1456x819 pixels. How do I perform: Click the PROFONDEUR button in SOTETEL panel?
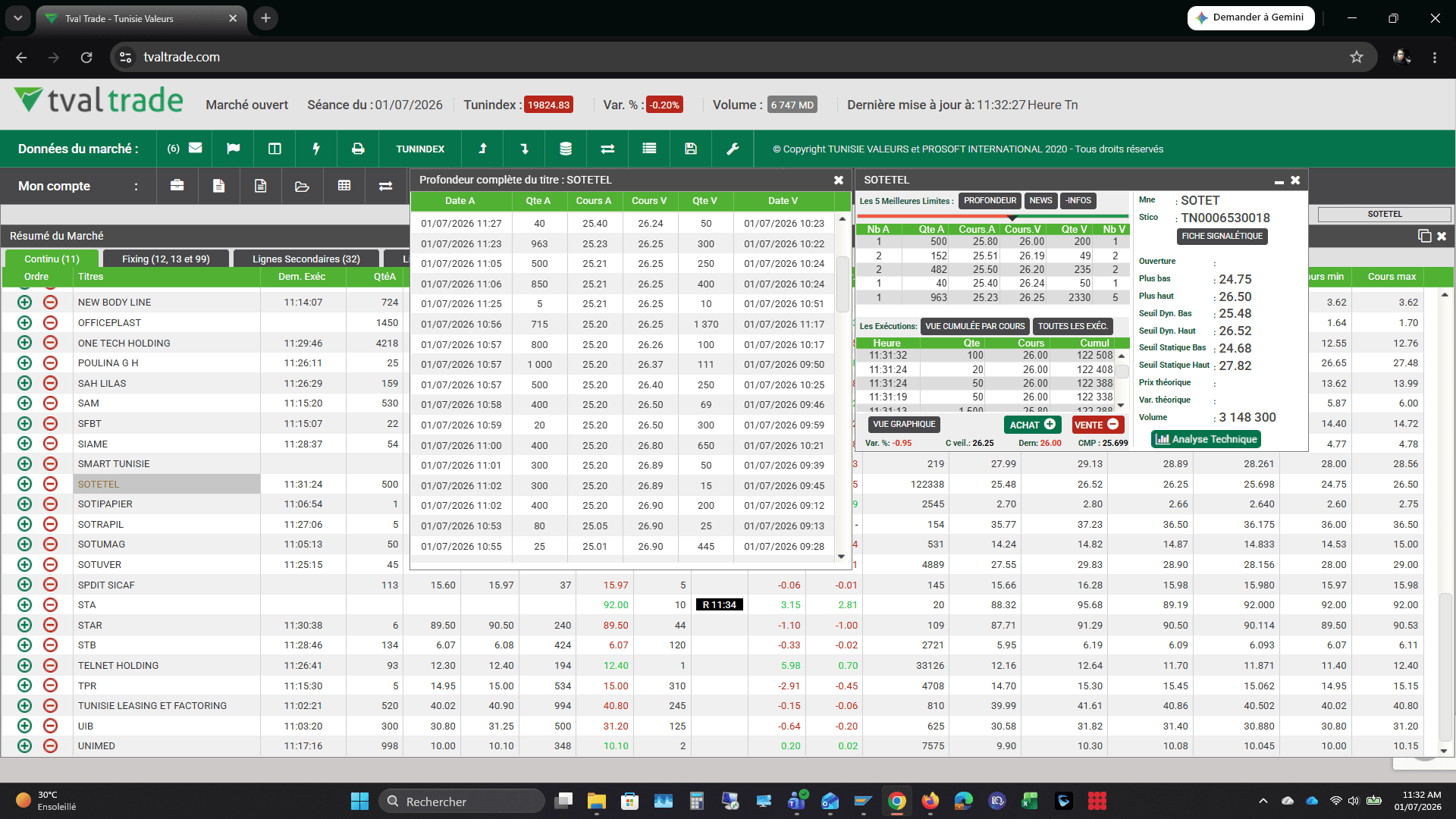[x=990, y=201]
